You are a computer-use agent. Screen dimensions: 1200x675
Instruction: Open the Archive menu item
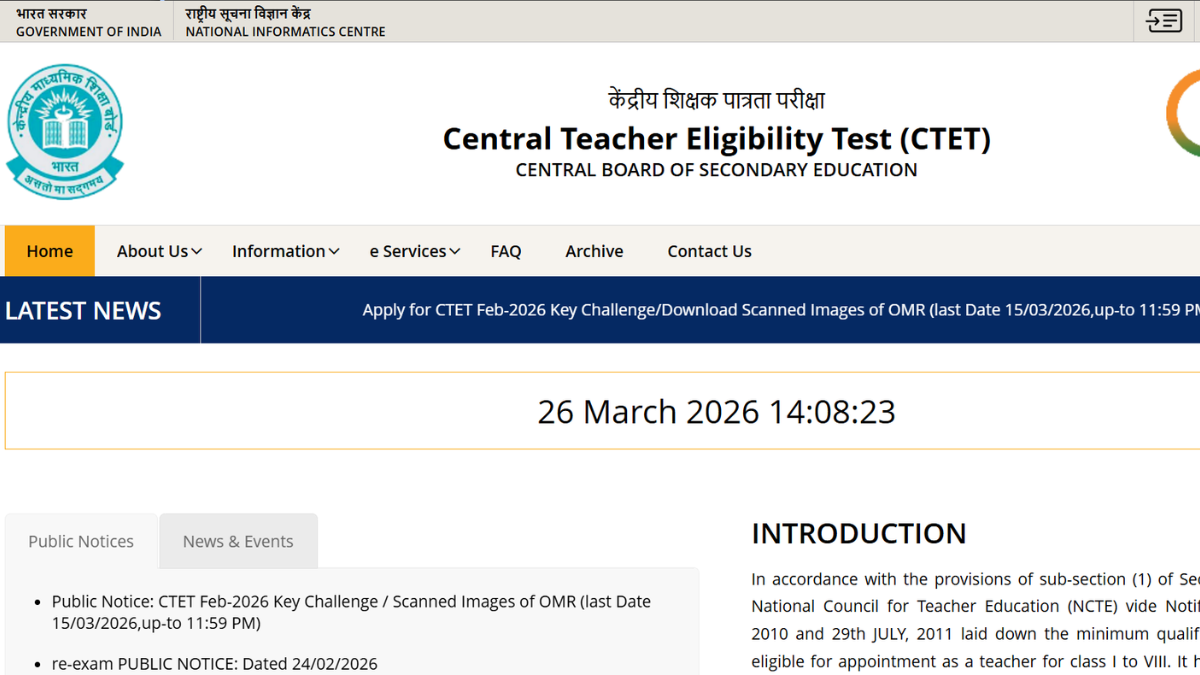pyautogui.click(x=594, y=251)
